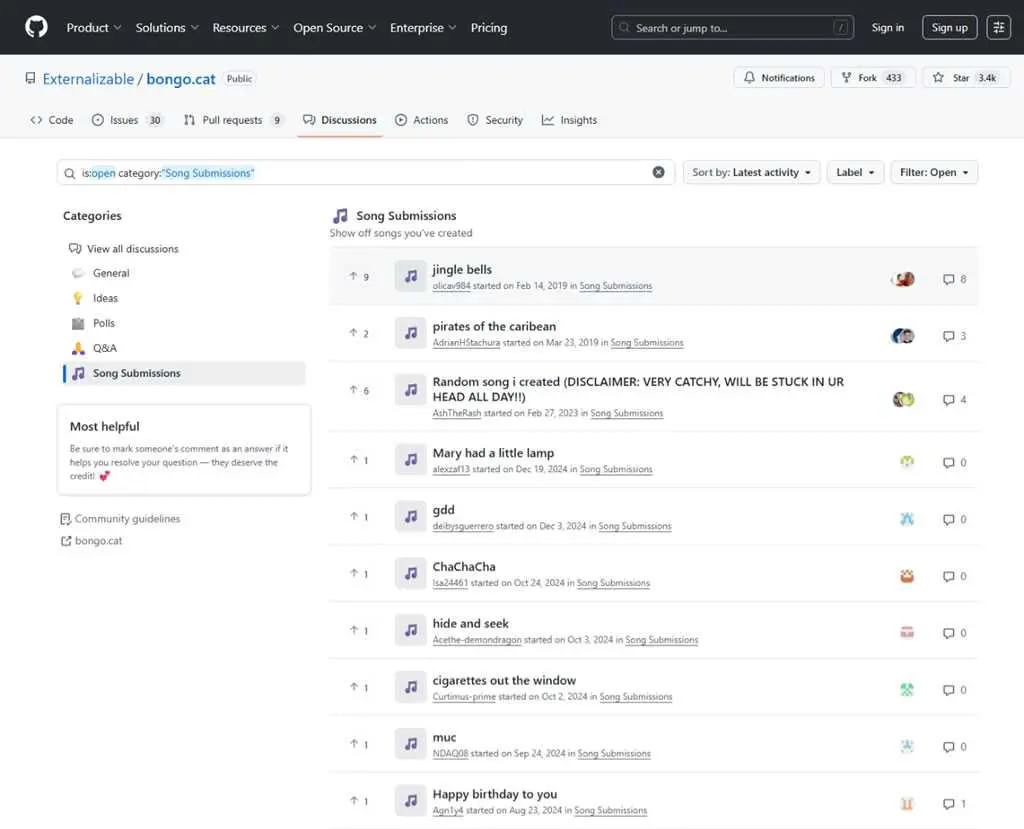Open the Filter: Open dropdown

pyautogui.click(x=934, y=172)
